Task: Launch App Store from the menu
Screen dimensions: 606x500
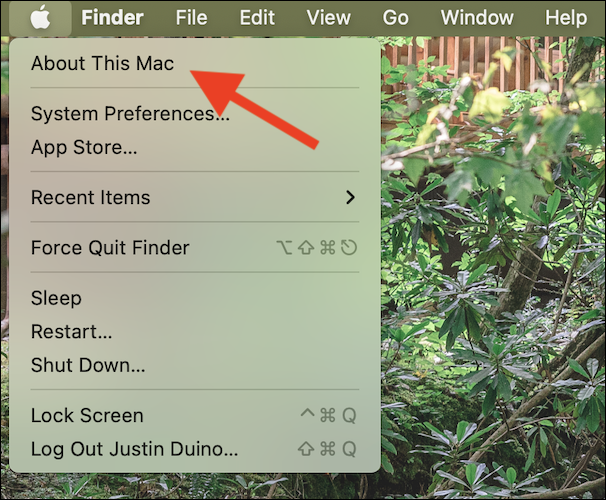Action: pyautogui.click(x=84, y=147)
